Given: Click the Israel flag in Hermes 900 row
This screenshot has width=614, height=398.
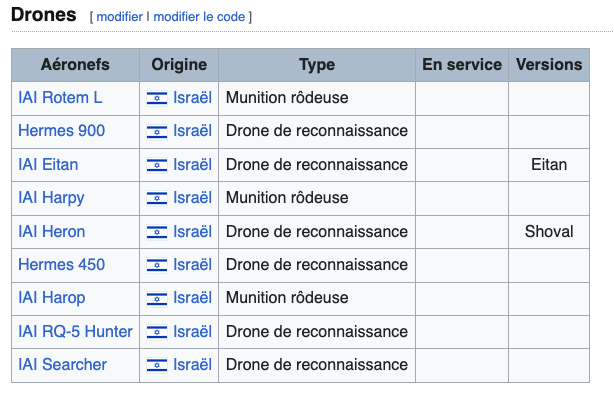Looking at the screenshot, I should (x=157, y=132).
